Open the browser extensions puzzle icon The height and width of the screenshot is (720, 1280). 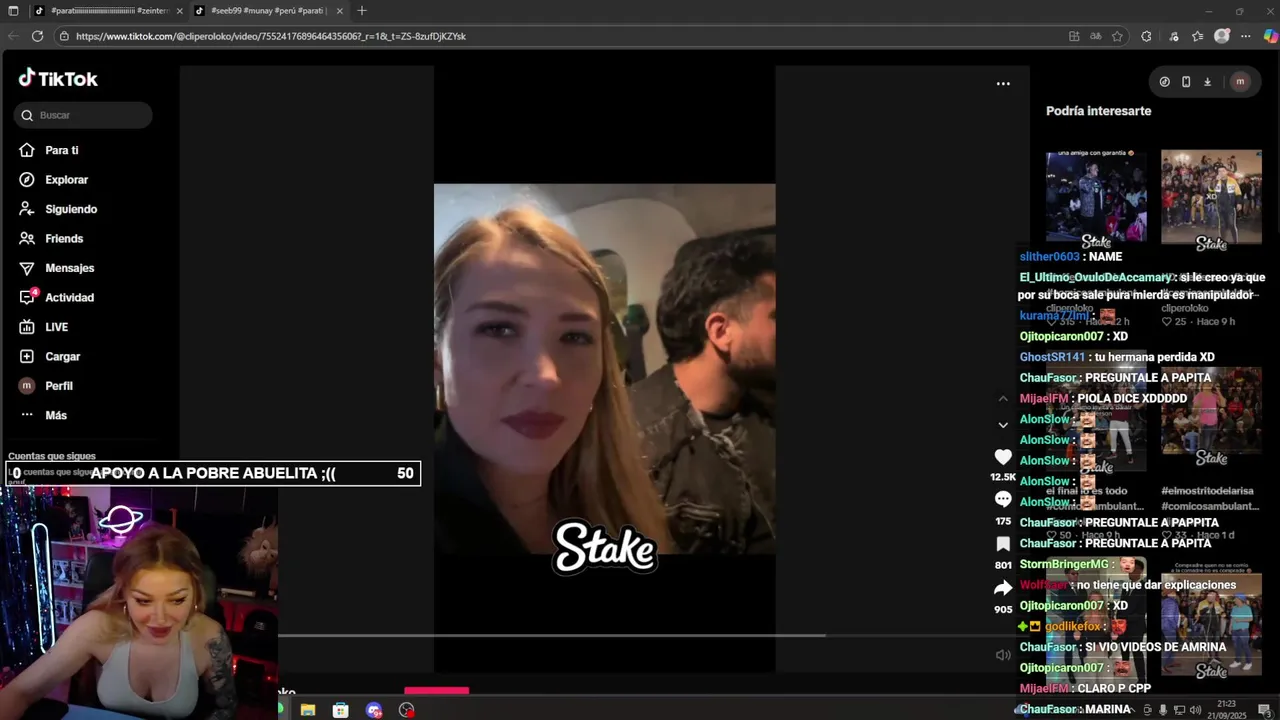pyautogui.click(x=1146, y=36)
